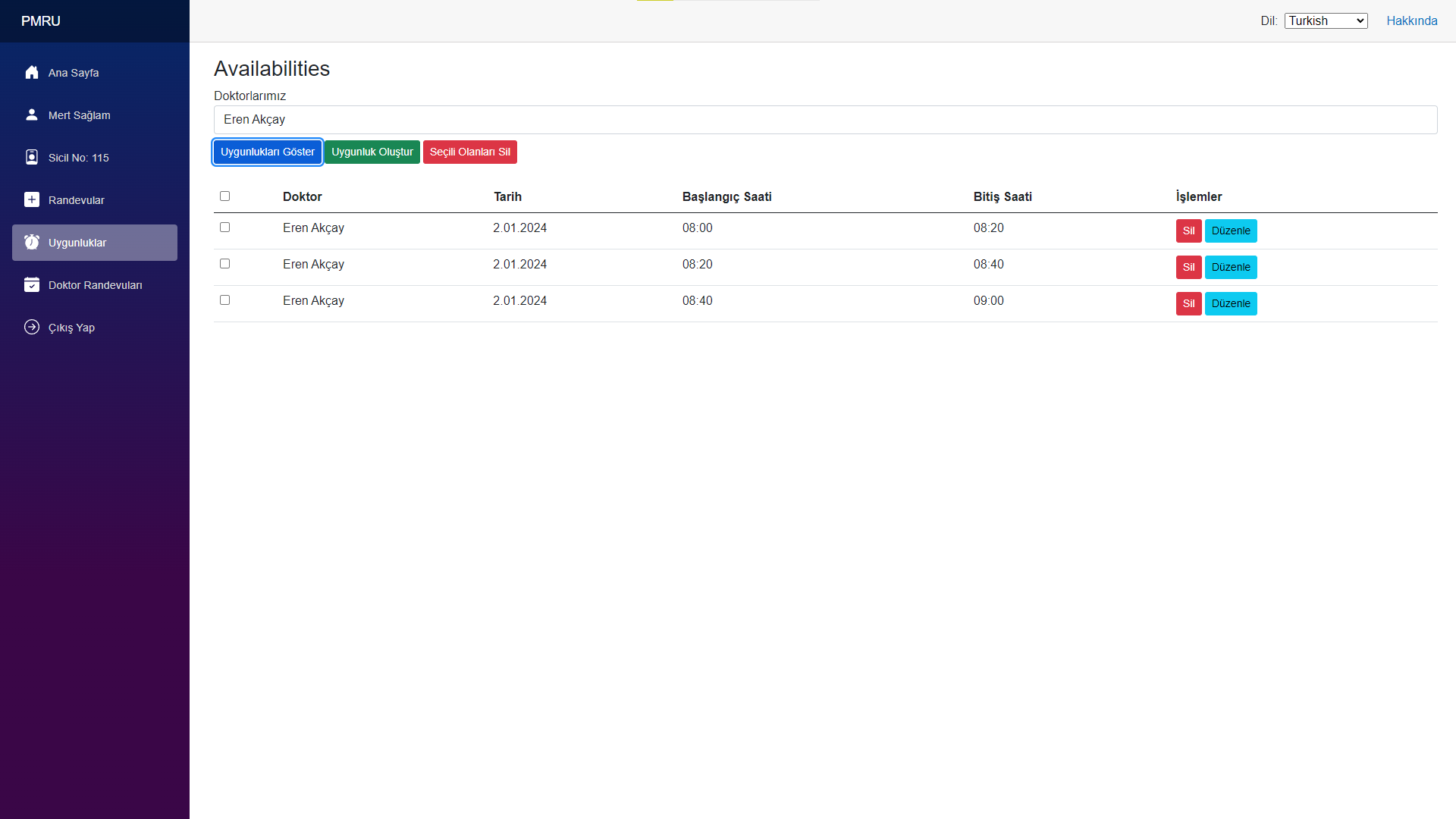Check the row starting at 08:40
The width and height of the screenshot is (1456, 819).
pyautogui.click(x=224, y=300)
